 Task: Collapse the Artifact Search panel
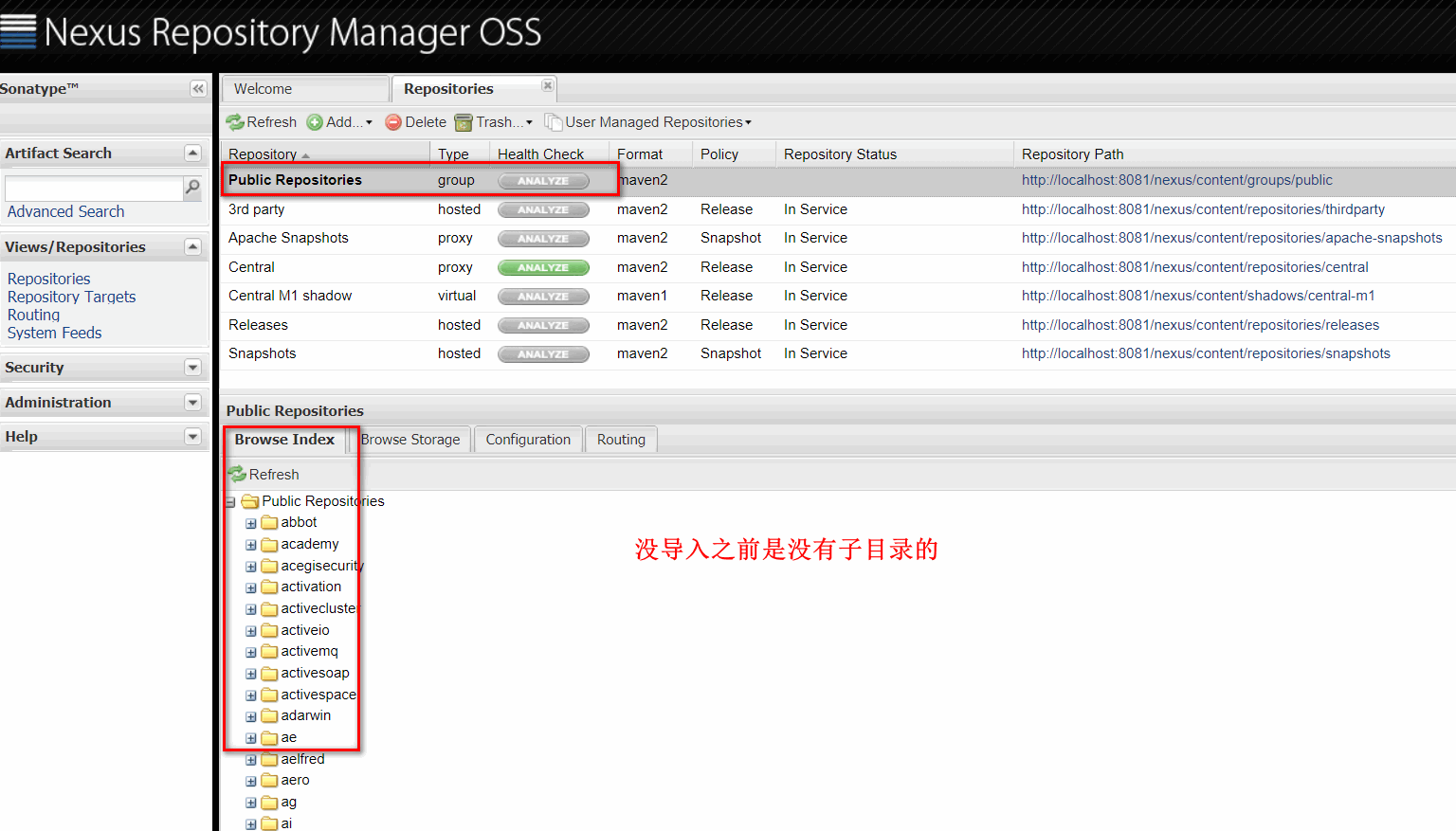point(193,153)
